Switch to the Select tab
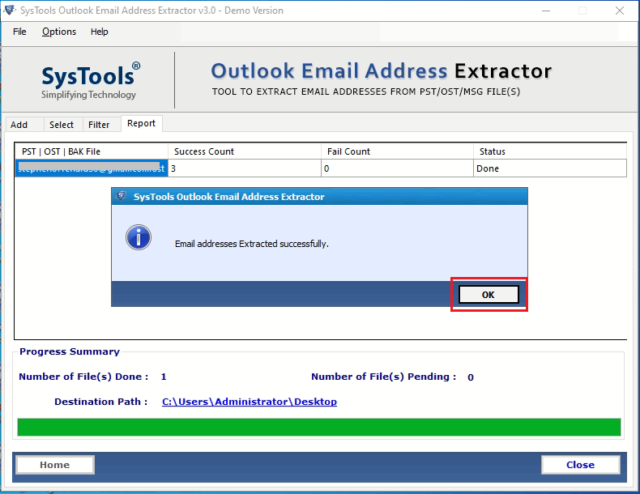This screenshot has width=640, height=494. tap(62, 125)
